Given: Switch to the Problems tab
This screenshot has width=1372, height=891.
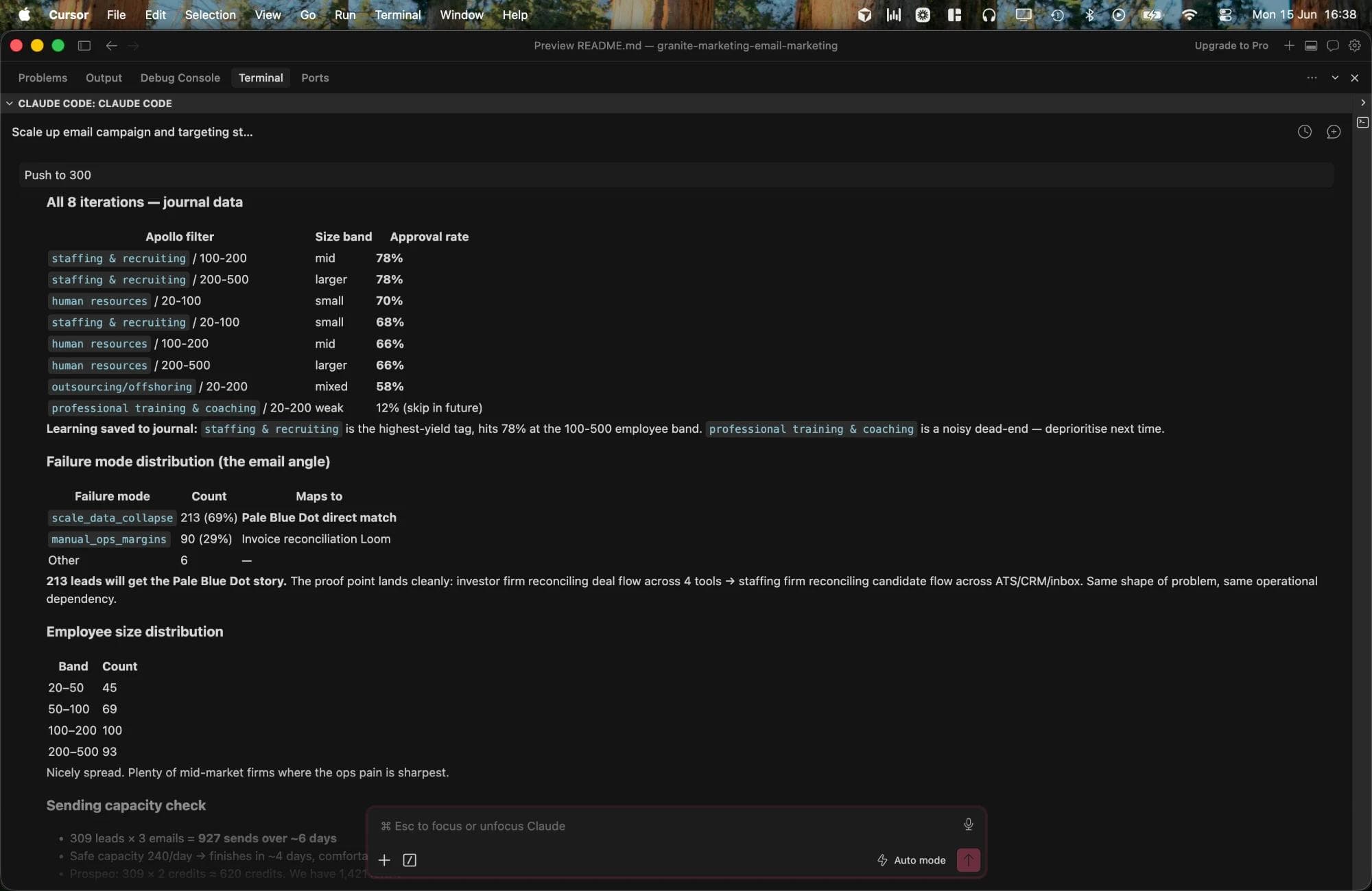Looking at the screenshot, I should tap(43, 78).
